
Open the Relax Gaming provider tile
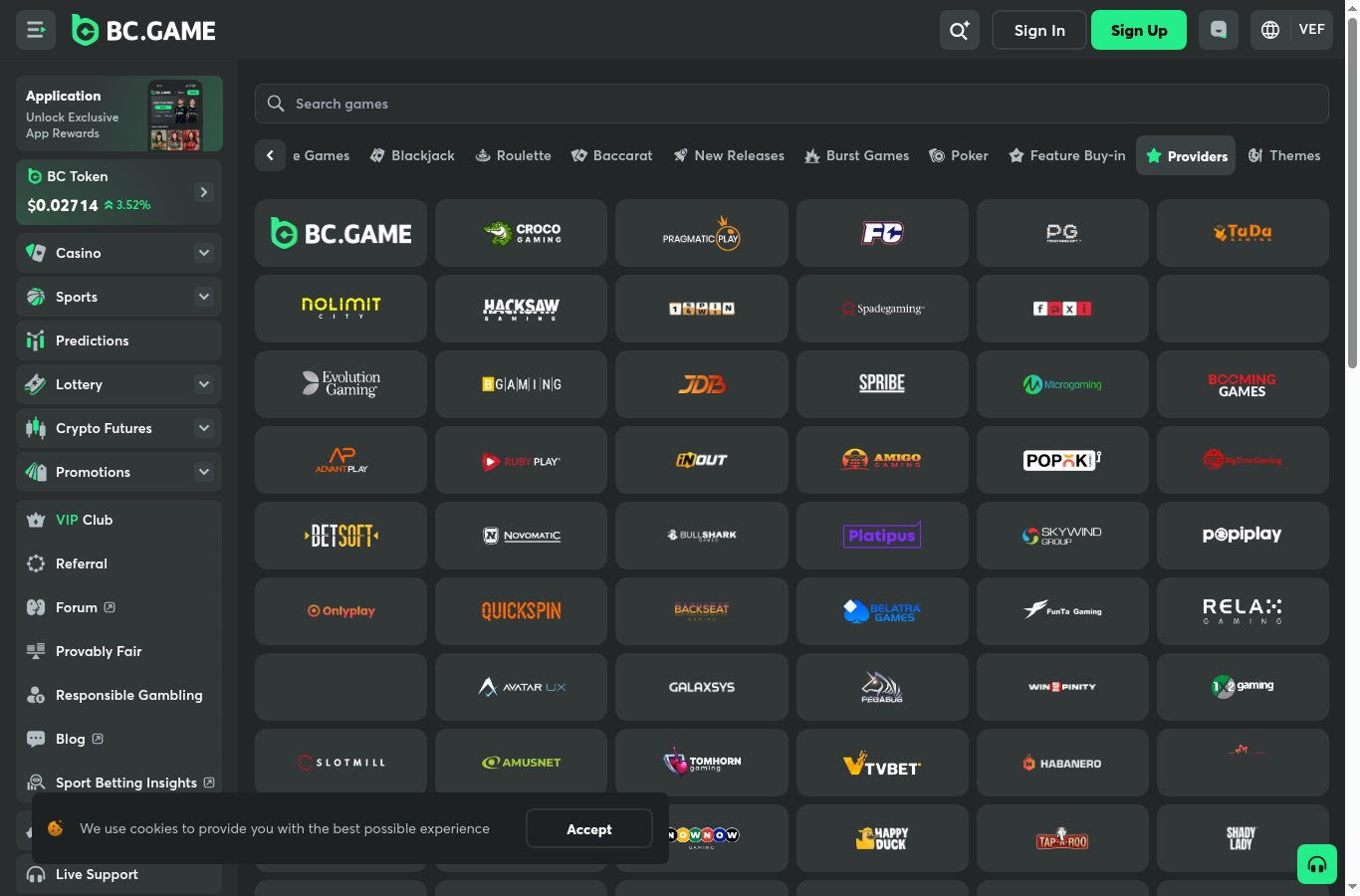[1243, 611]
